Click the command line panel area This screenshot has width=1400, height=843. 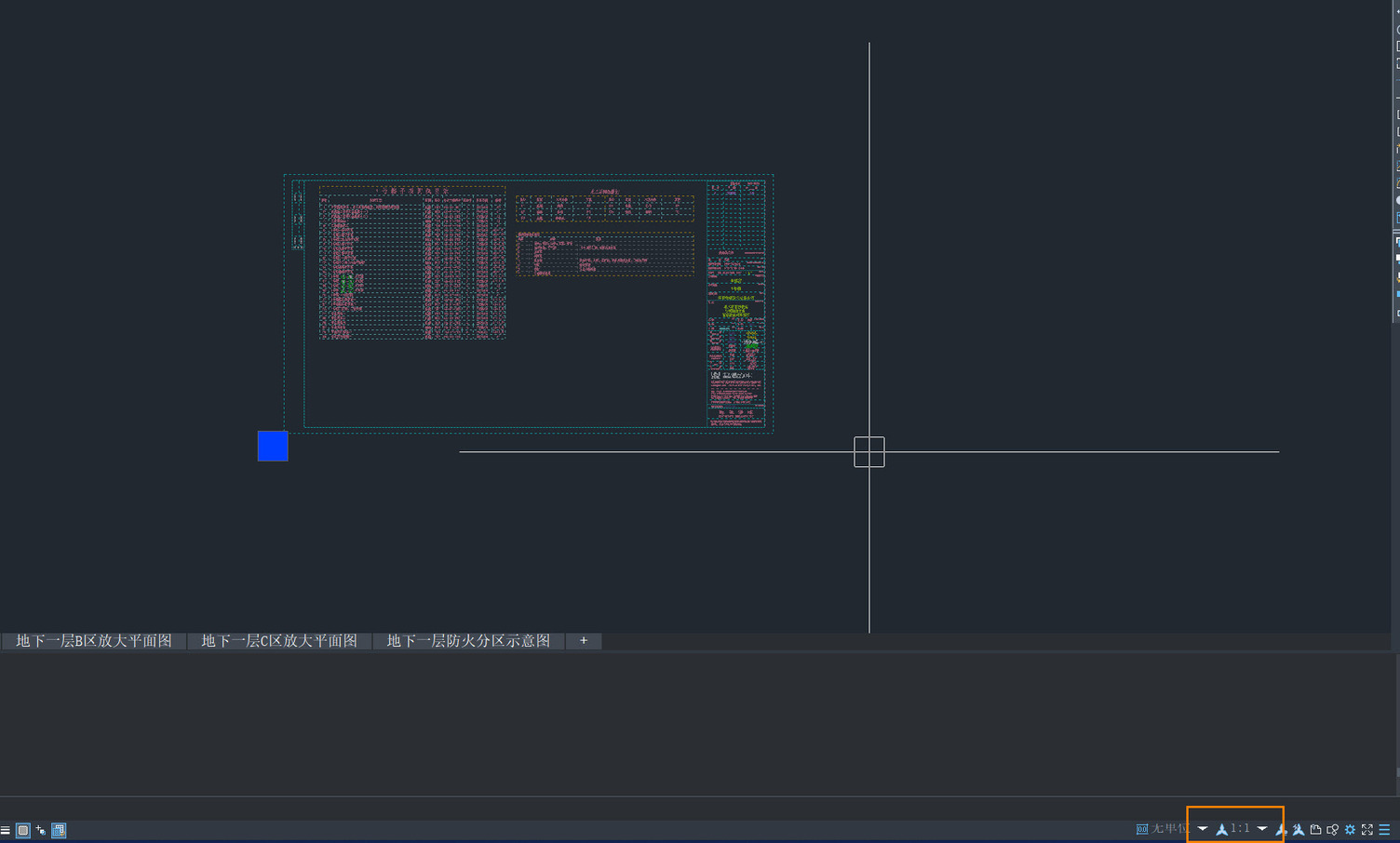click(698, 724)
